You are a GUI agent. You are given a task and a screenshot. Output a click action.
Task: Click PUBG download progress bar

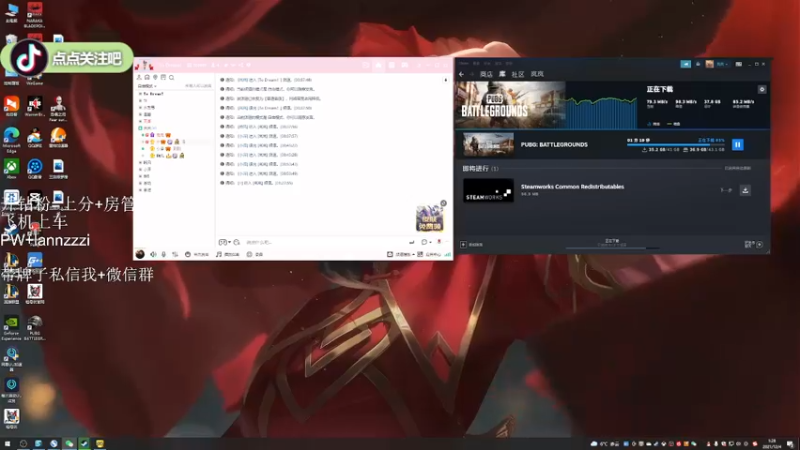point(676,145)
